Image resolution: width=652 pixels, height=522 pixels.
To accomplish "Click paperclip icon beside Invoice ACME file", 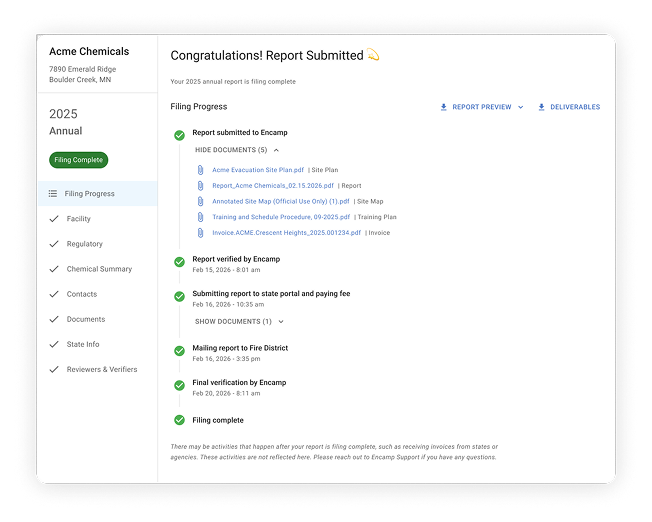I will click(201, 232).
